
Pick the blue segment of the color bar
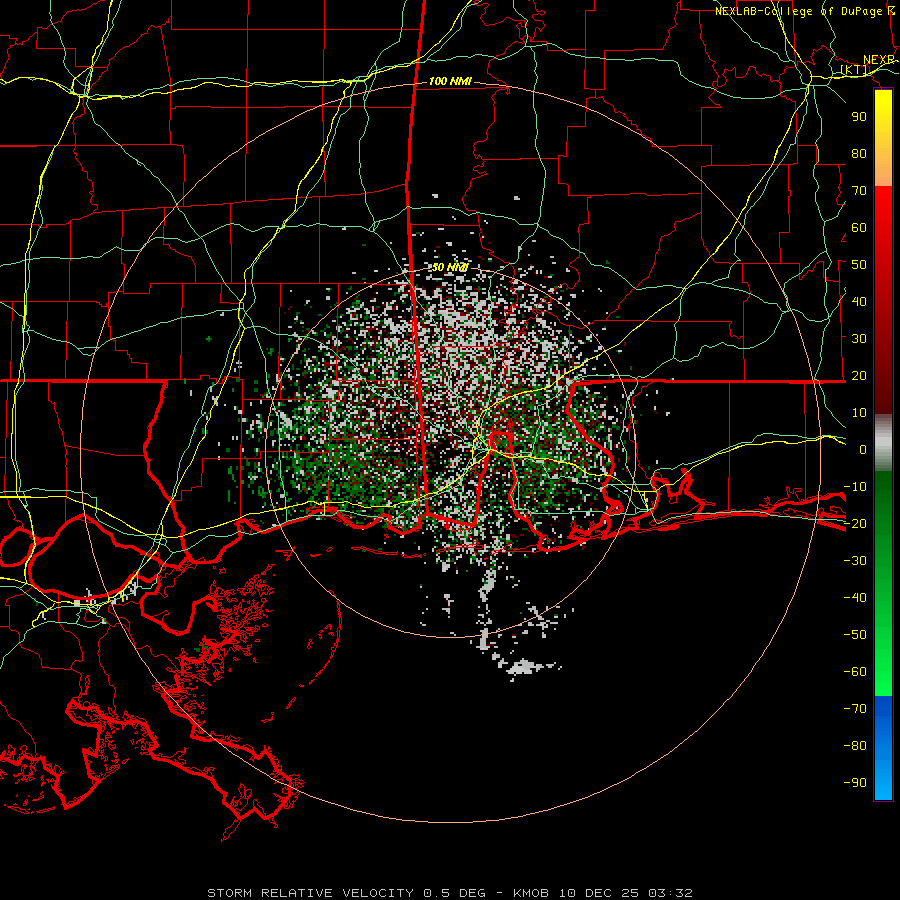tap(883, 747)
